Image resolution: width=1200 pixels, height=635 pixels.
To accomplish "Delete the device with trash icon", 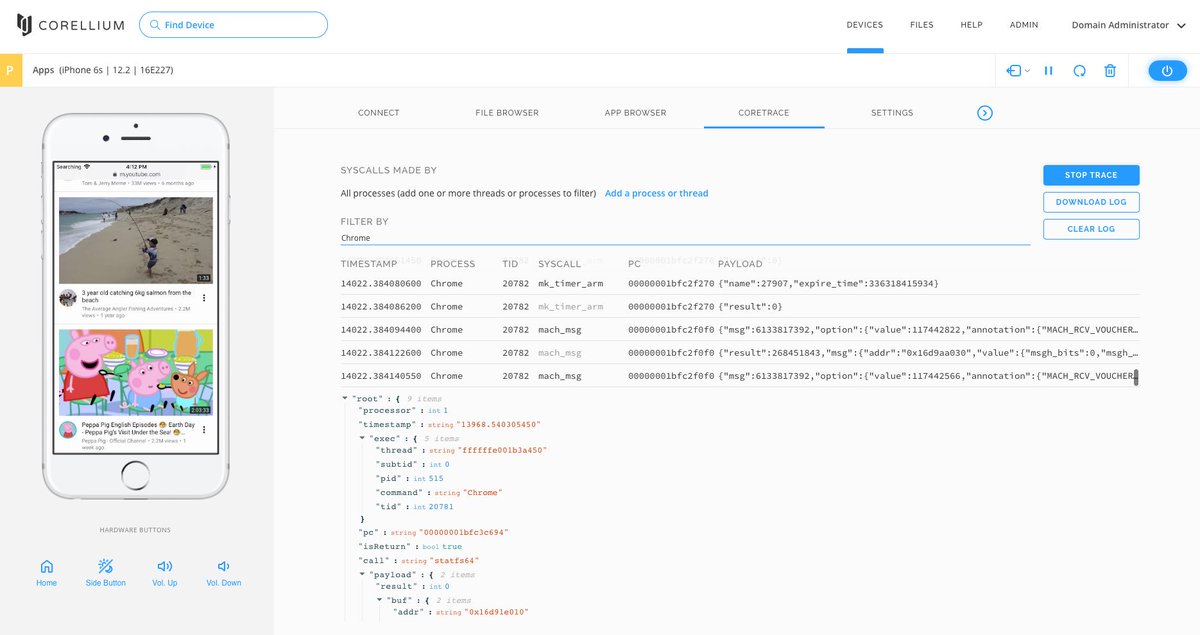I will pyautogui.click(x=1110, y=71).
